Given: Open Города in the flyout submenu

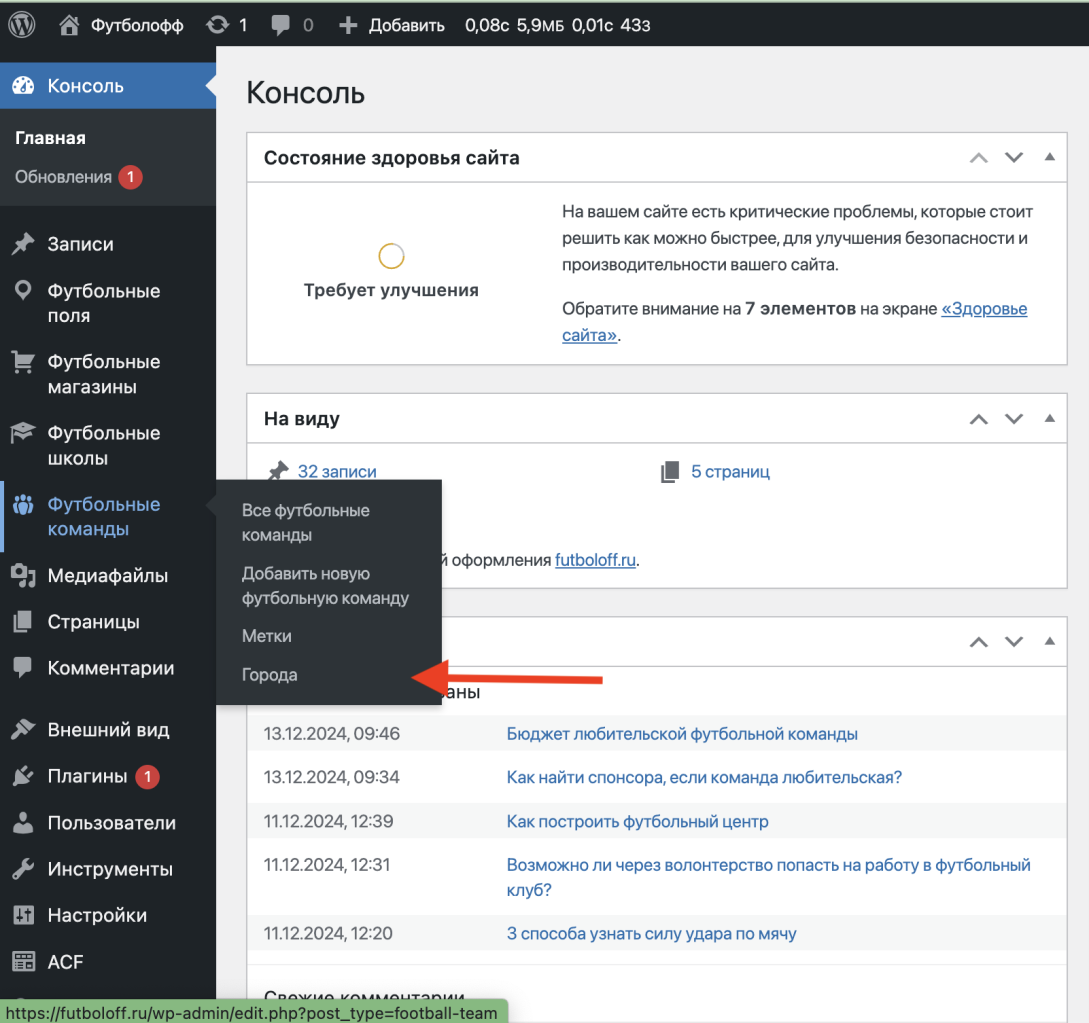Looking at the screenshot, I should pos(269,674).
